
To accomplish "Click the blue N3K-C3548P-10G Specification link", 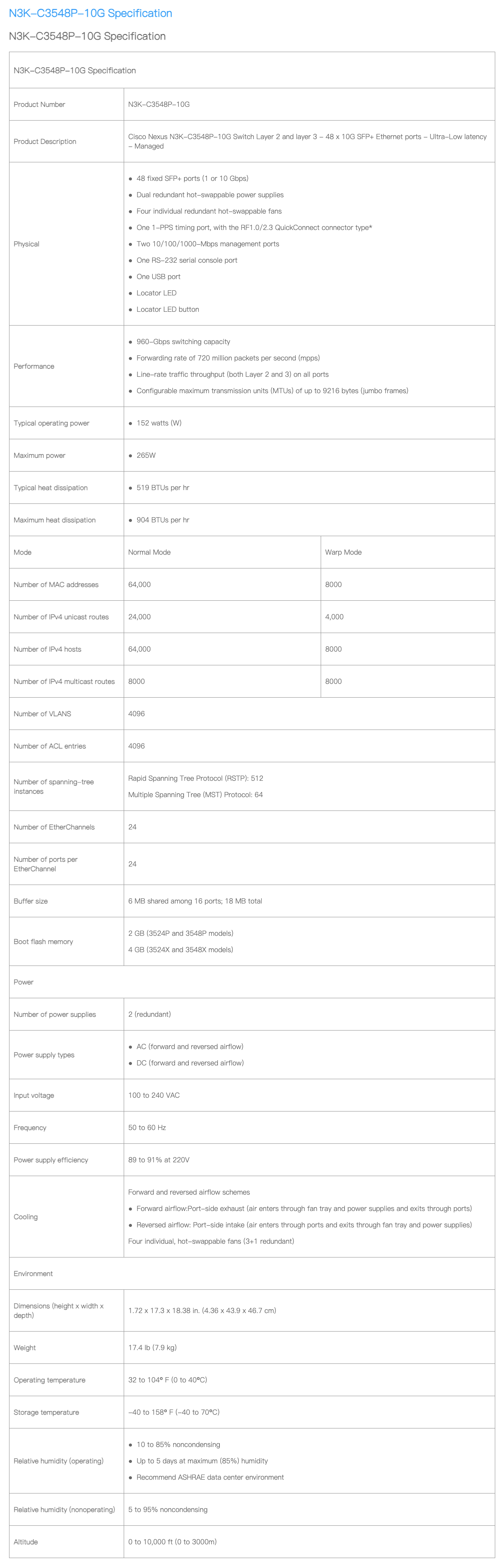I will pos(90,13).
